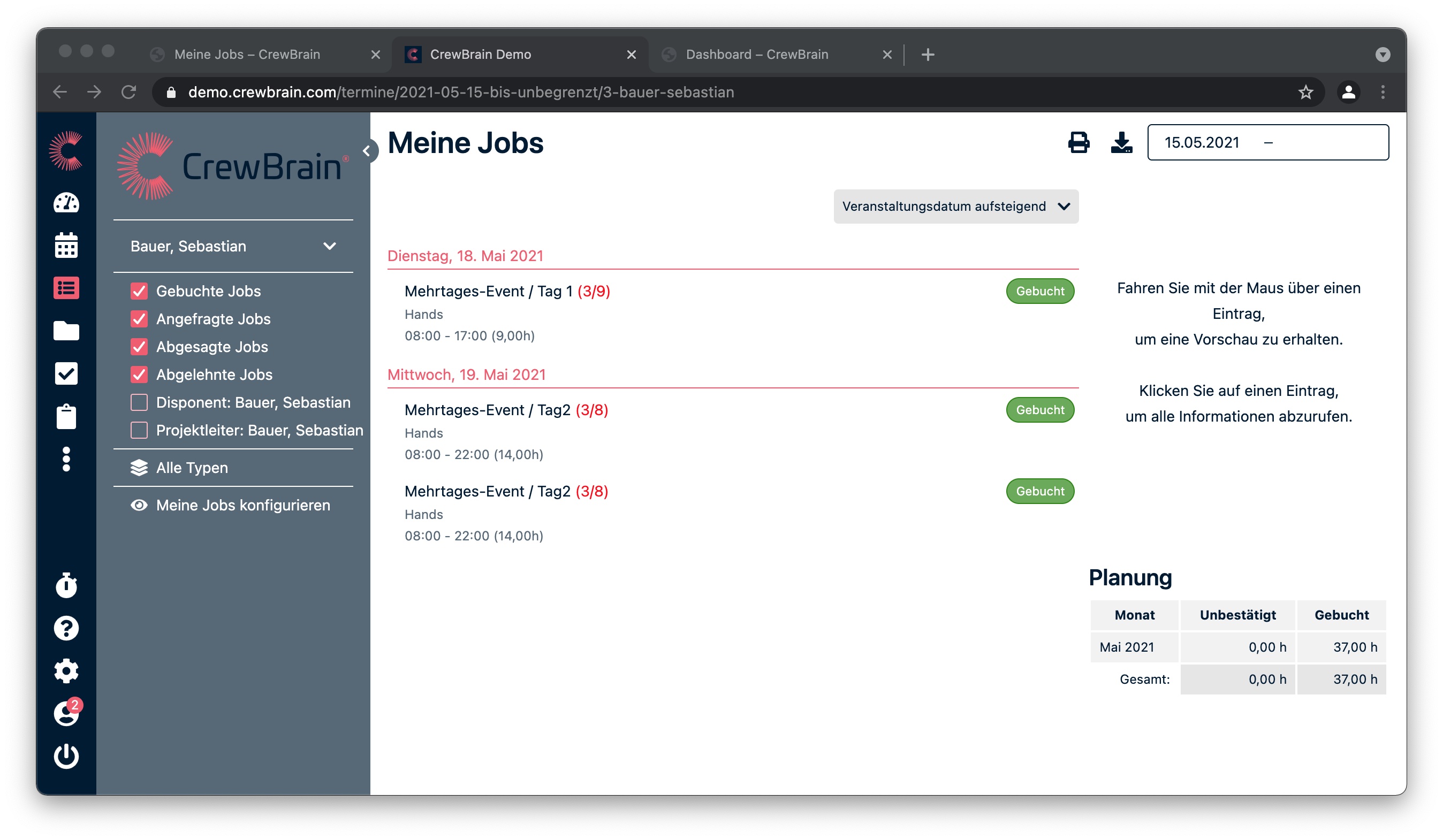Enable Disponent: Bauer, Sebastian checkbox

(x=139, y=402)
